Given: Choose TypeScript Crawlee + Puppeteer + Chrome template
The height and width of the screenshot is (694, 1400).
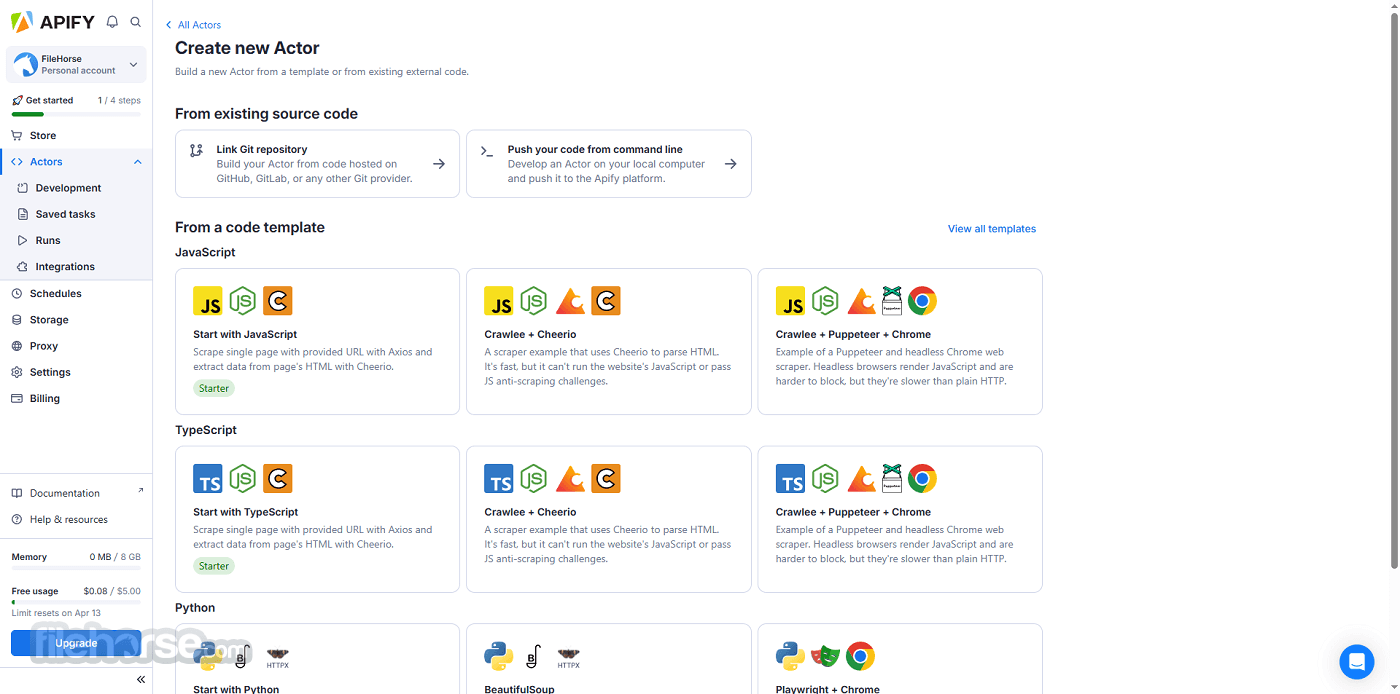Looking at the screenshot, I should 900,519.
